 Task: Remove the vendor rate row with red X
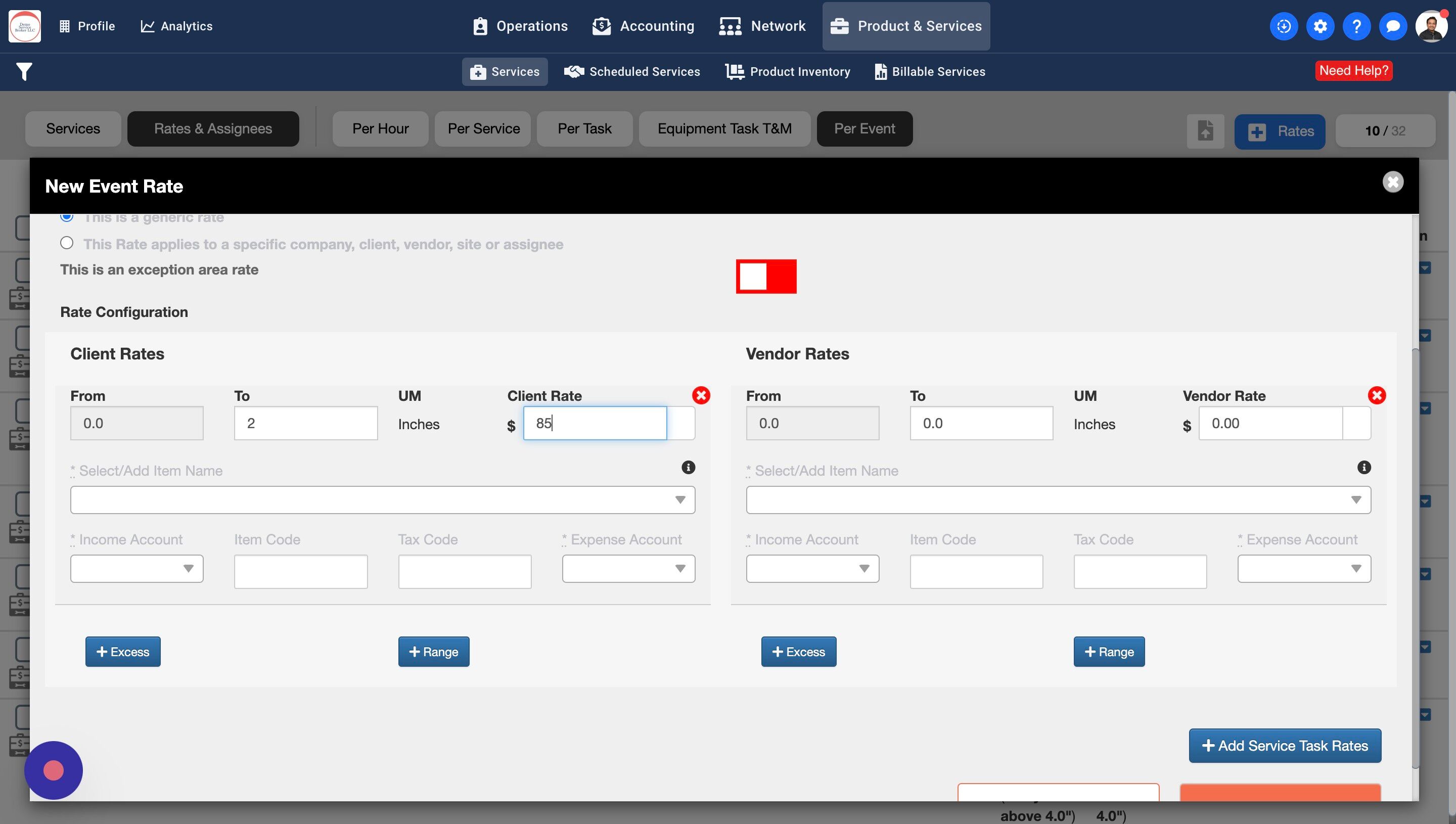(1376, 395)
